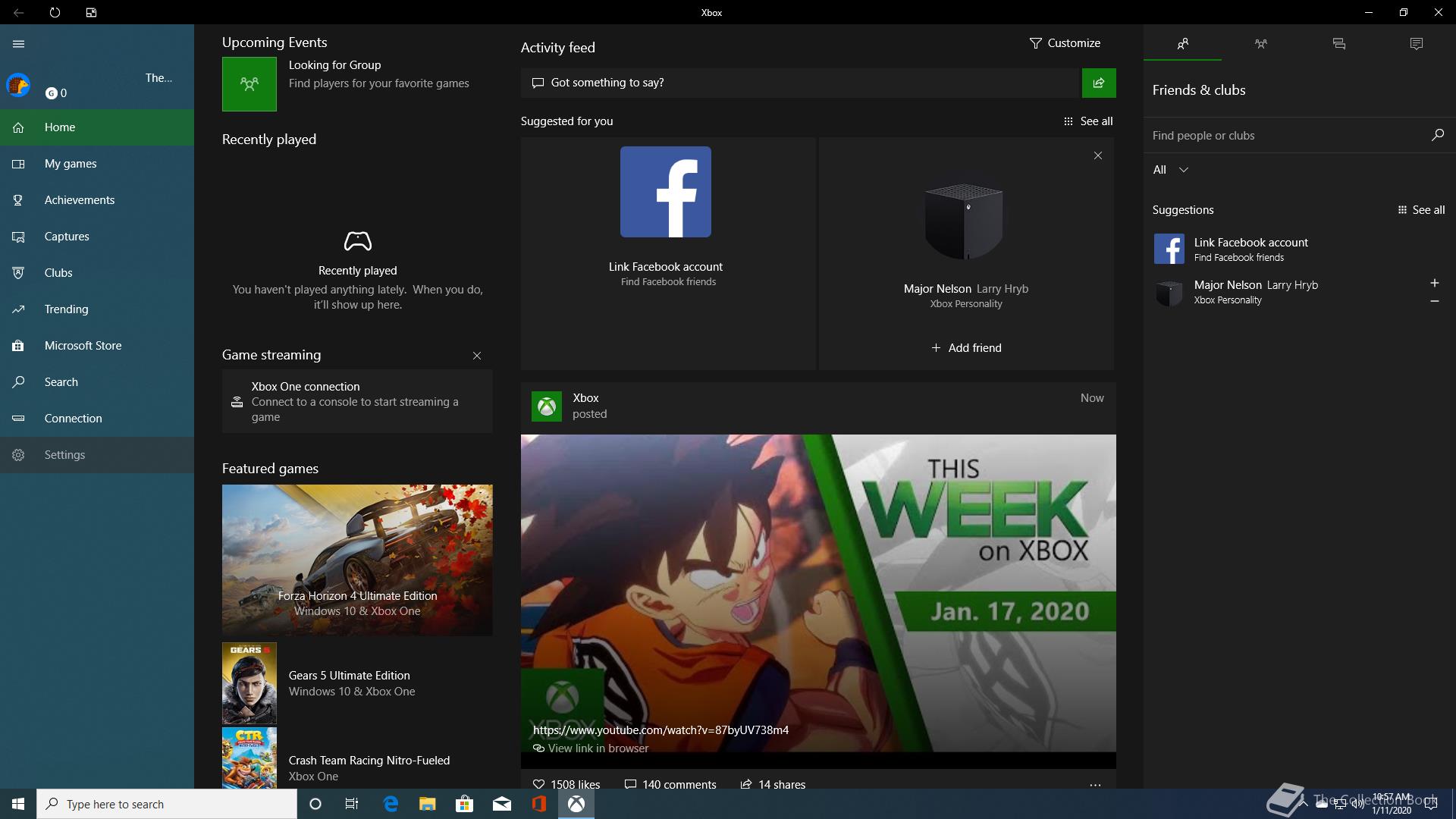The image size is (1456, 819).
Task: Dismiss the Major Nelson suggestion card
Action: (1098, 155)
